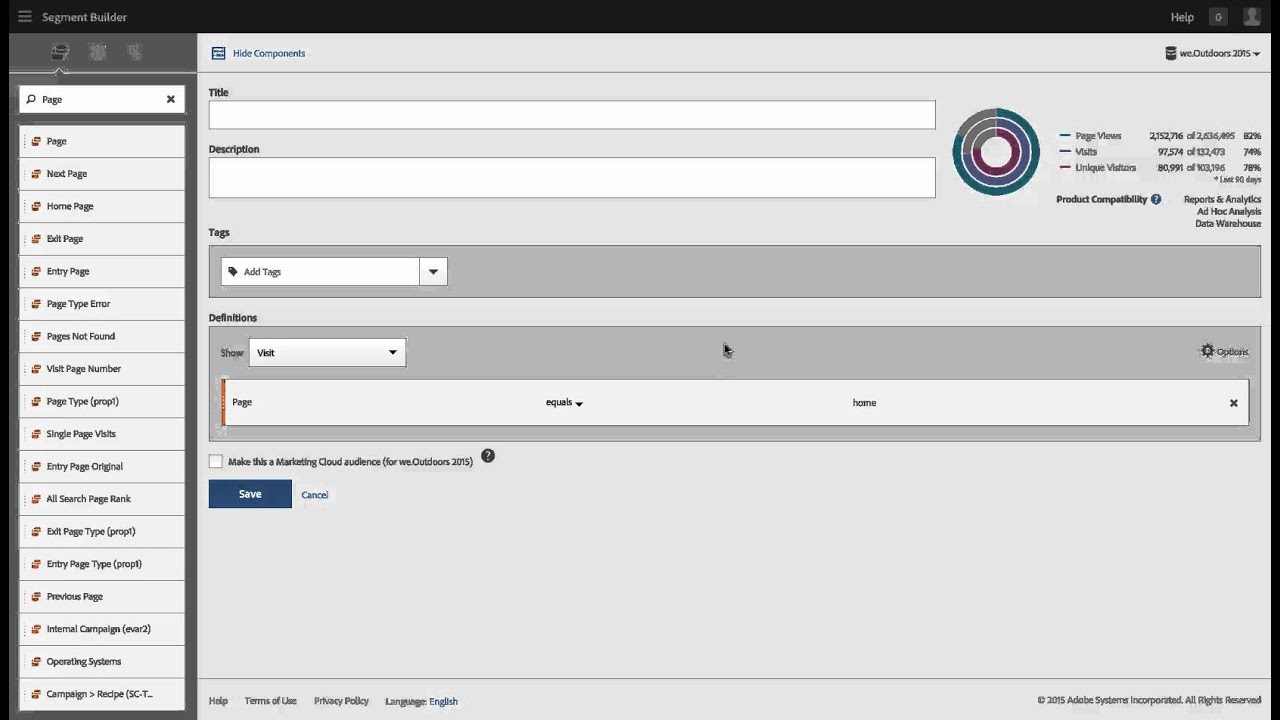Remove the Page equals home rule

(x=1233, y=403)
